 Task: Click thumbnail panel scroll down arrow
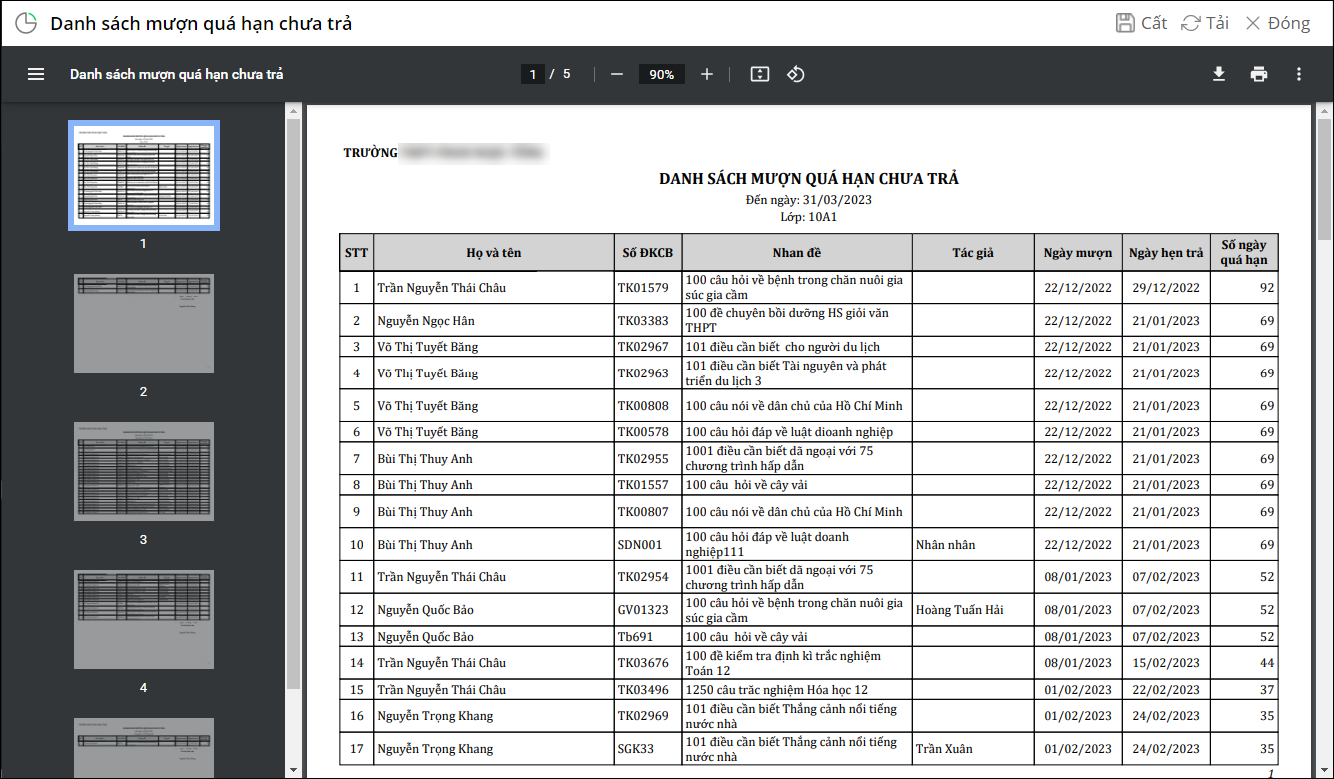pyautogui.click(x=293, y=770)
